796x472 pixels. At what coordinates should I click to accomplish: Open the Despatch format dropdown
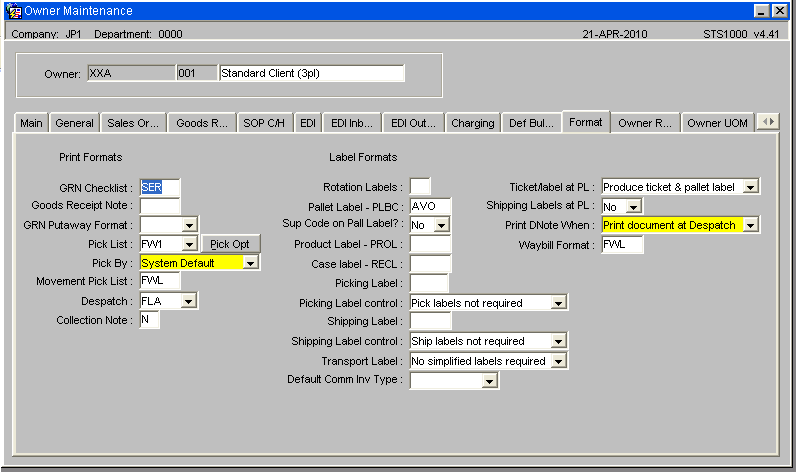pos(188,301)
